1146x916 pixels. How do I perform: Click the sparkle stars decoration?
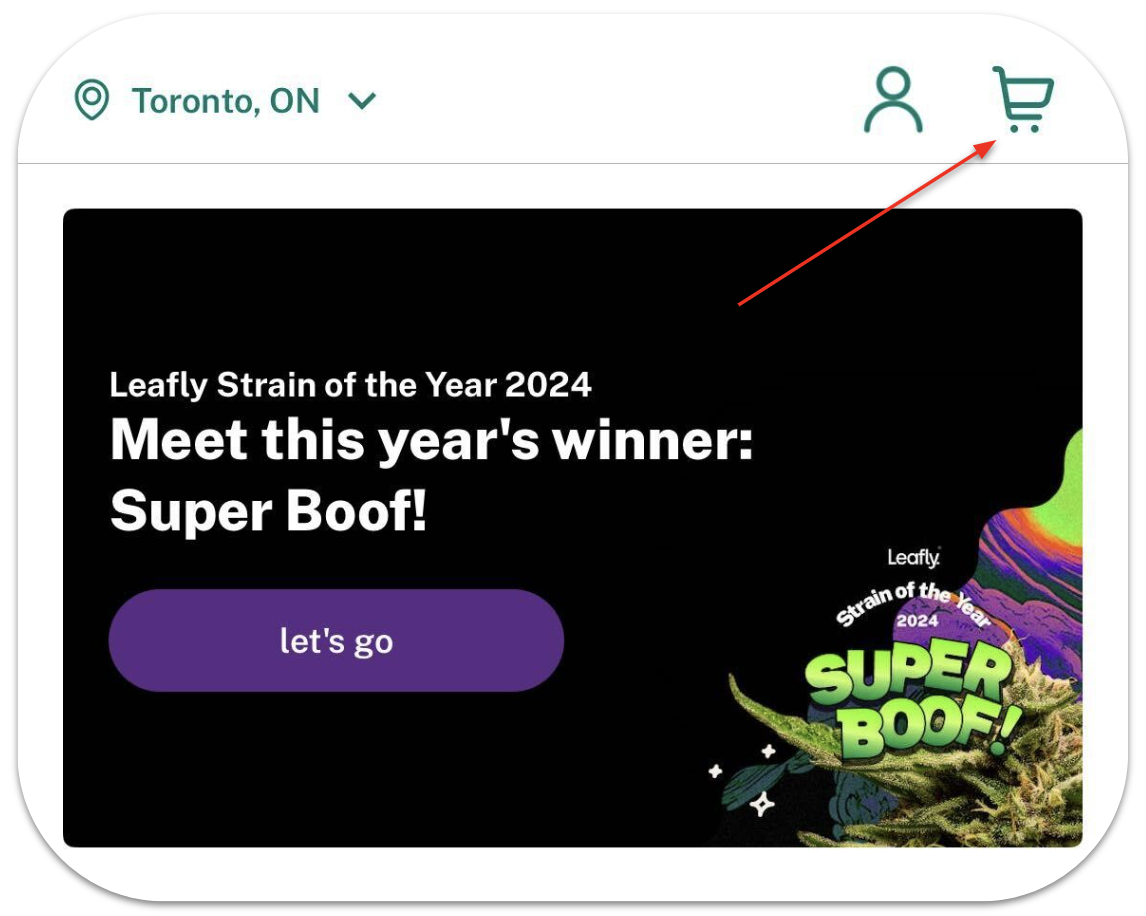[747, 781]
